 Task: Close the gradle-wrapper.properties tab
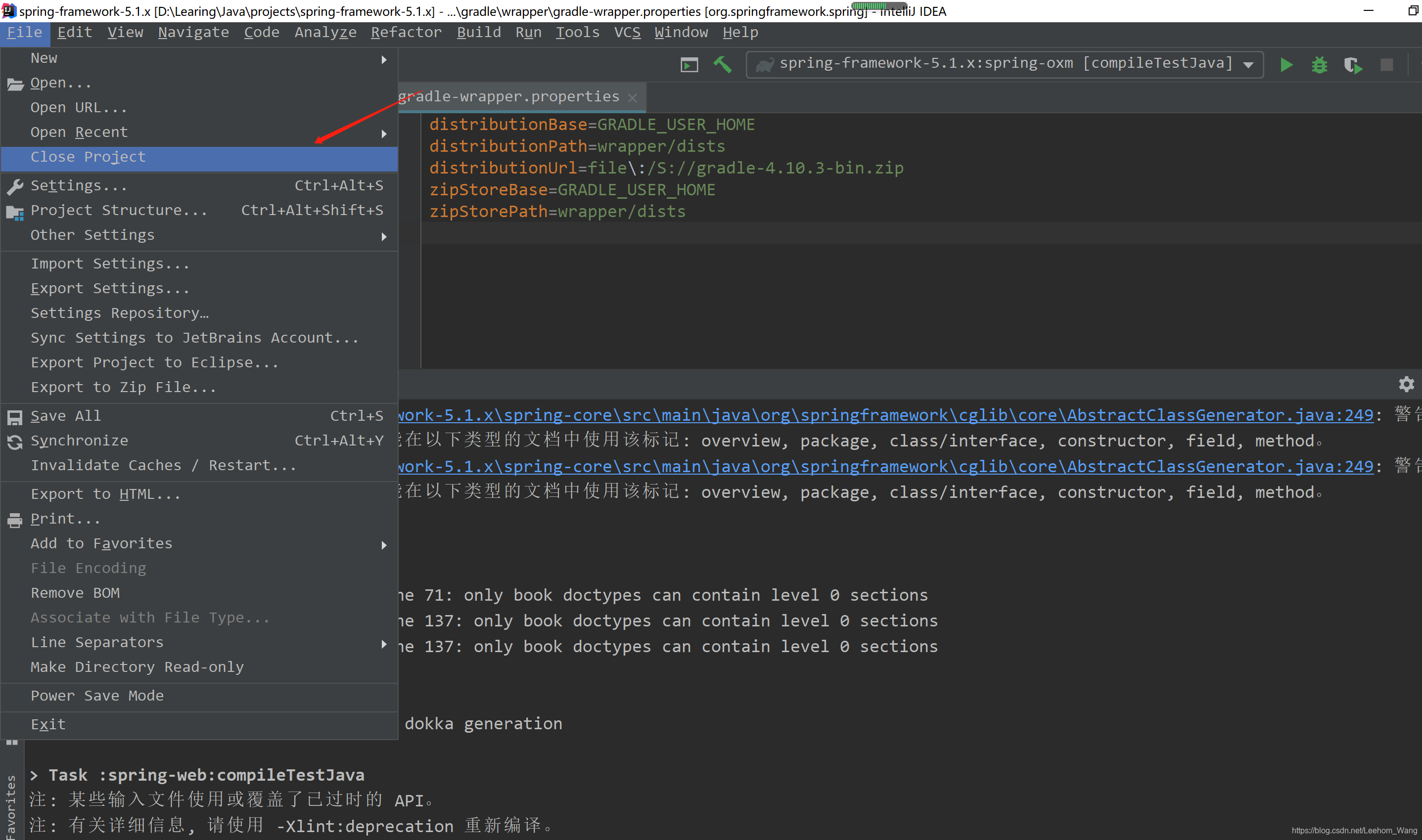coord(633,98)
